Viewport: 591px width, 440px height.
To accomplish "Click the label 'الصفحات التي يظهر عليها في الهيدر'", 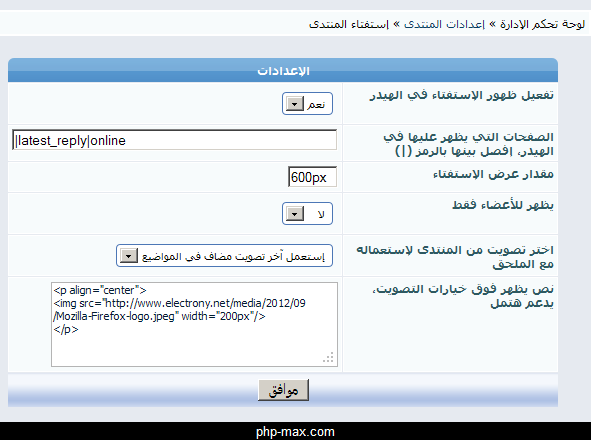I will pyautogui.click(x=469, y=144).
